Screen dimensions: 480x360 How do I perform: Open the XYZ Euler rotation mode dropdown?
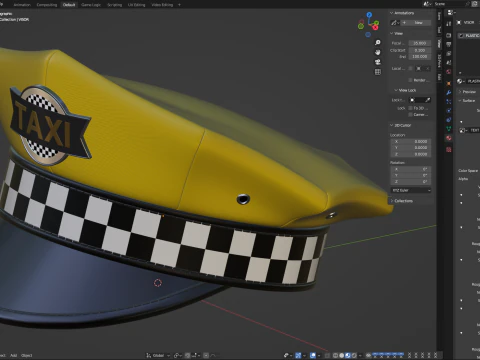(411, 190)
